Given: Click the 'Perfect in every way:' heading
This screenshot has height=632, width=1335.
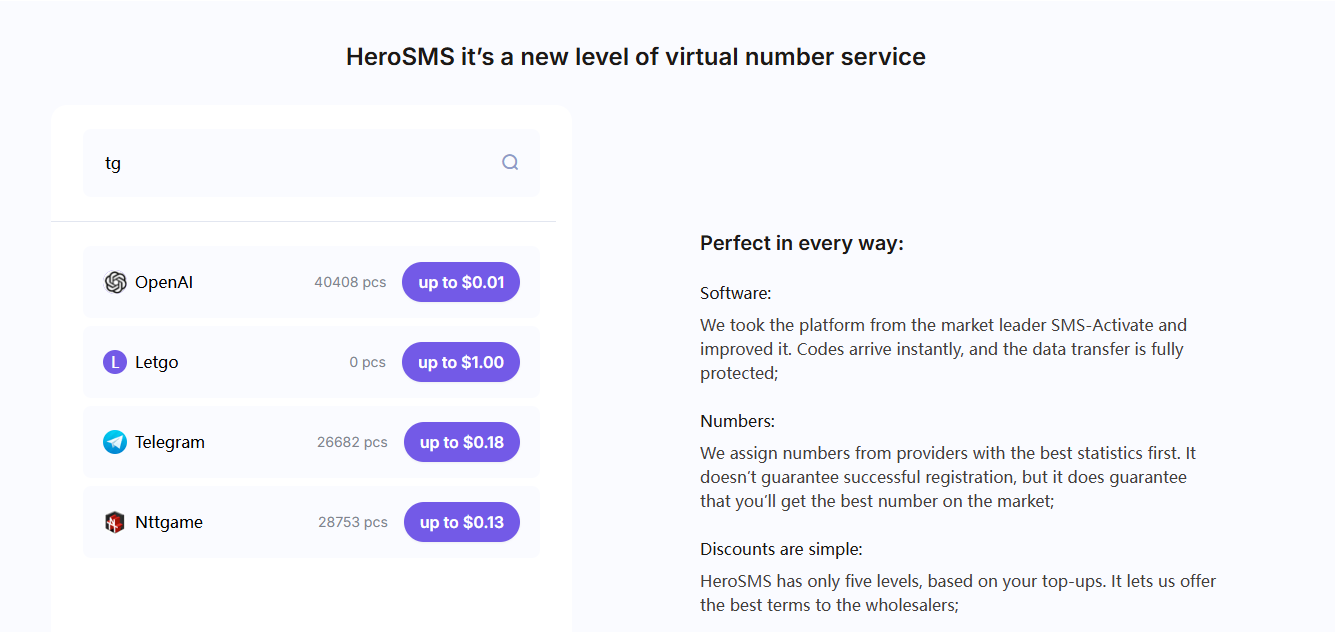Looking at the screenshot, I should tap(801, 243).
